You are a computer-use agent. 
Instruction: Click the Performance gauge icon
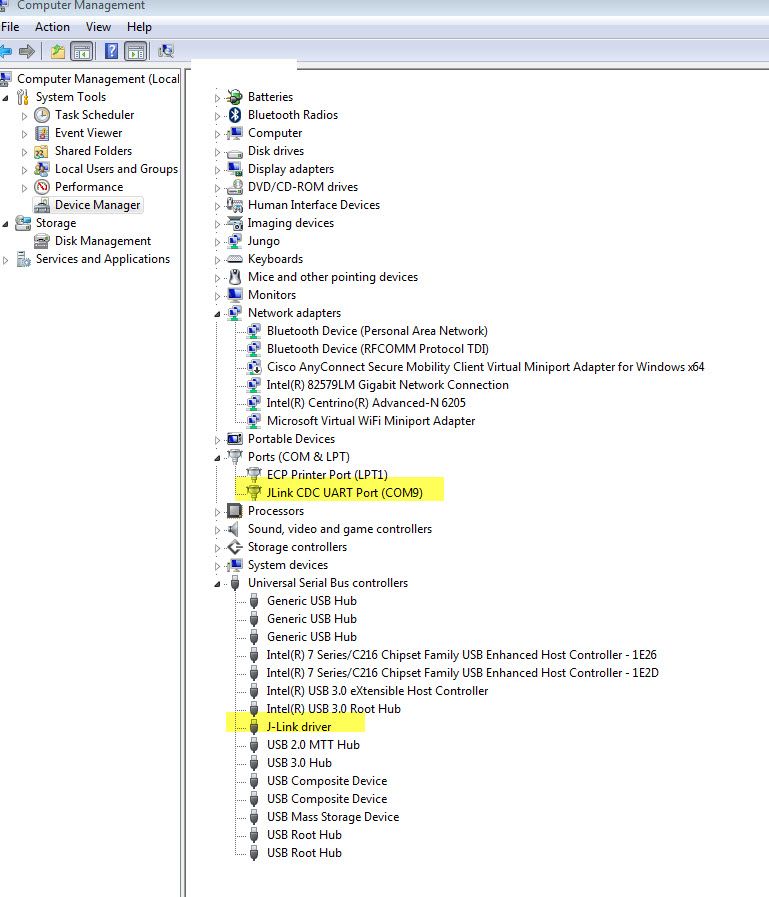42,187
